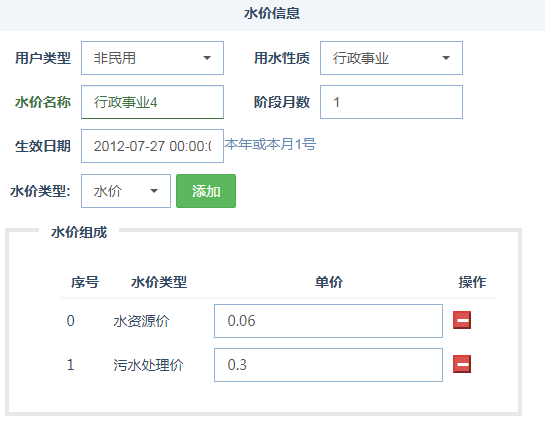Screen dimensions: 545x430
Task: Click the 单价 column header
Action: click(x=329, y=282)
